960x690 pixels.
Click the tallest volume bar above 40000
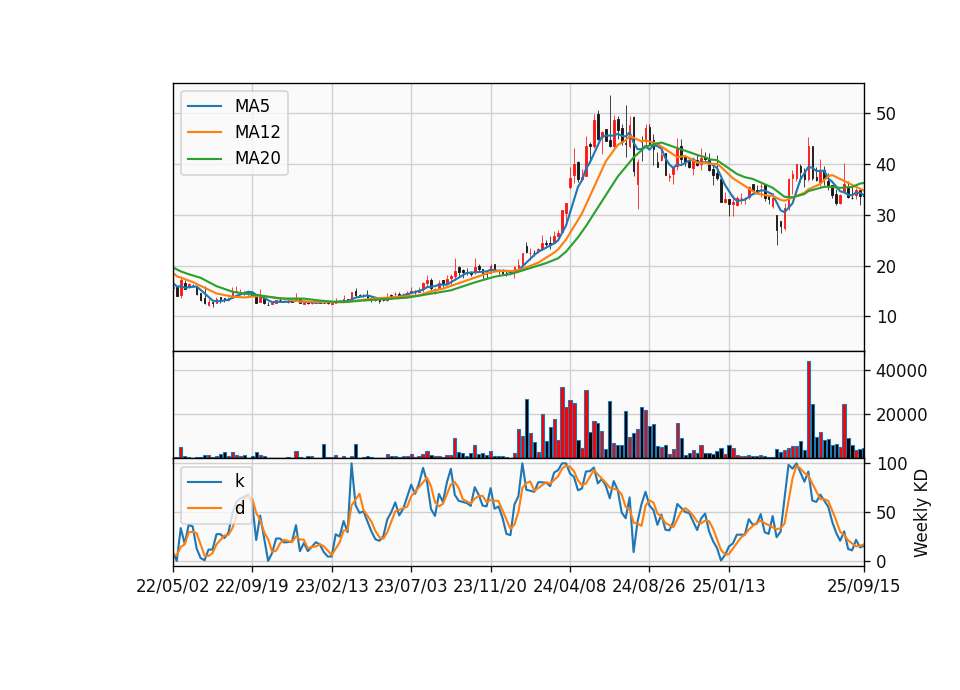point(809,410)
